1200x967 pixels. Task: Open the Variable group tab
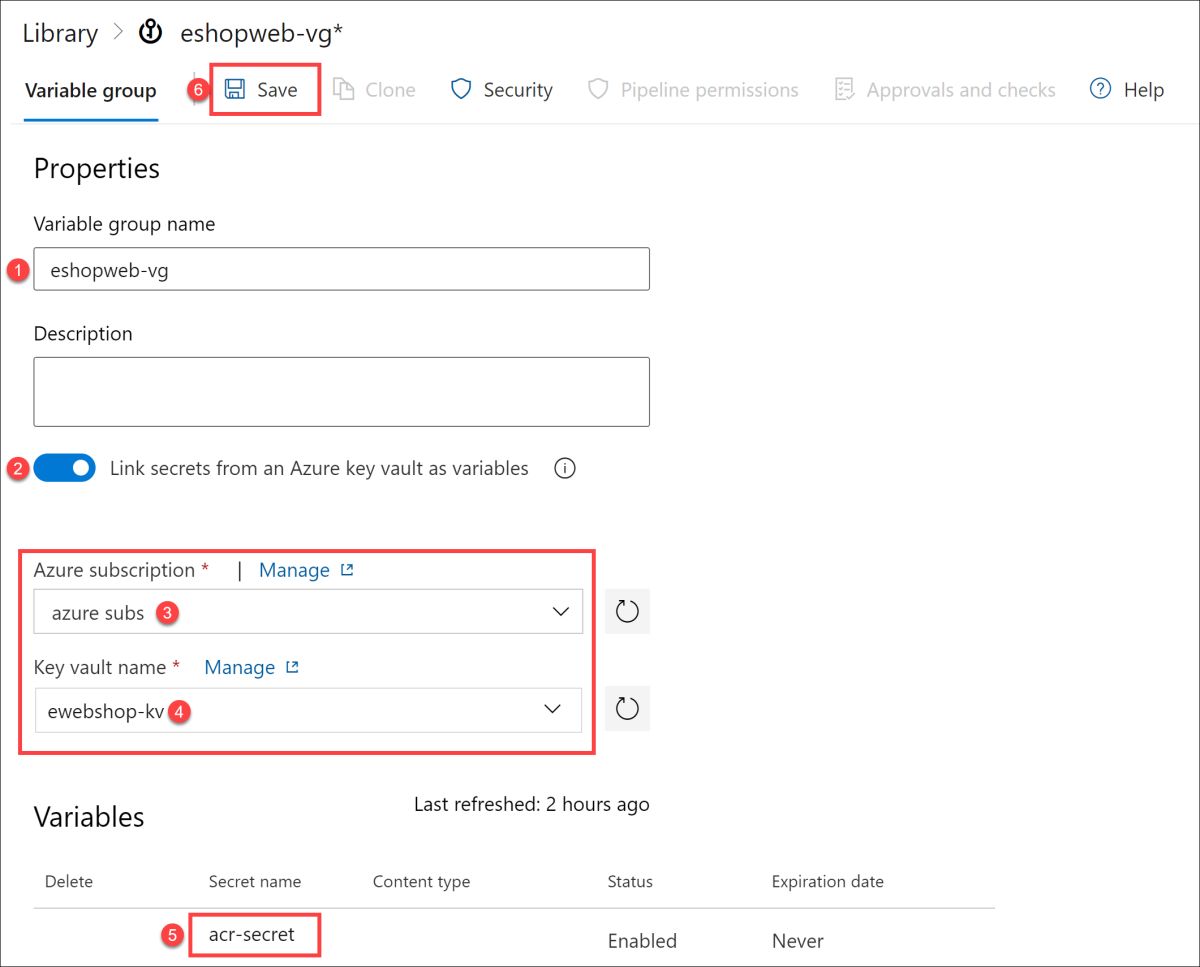coord(91,90)
